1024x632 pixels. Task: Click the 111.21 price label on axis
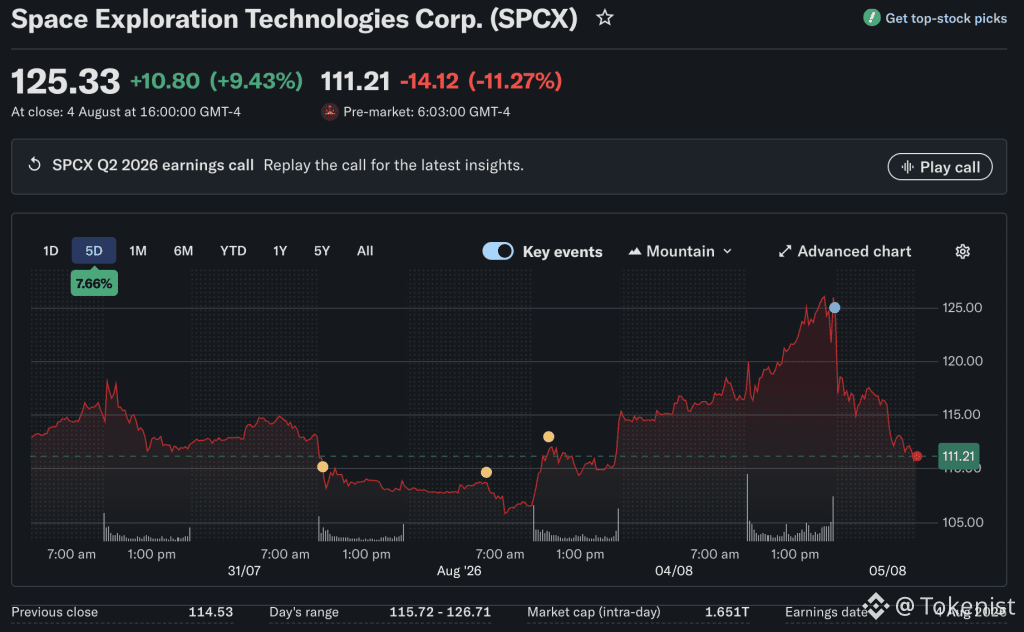coord(959,456)
